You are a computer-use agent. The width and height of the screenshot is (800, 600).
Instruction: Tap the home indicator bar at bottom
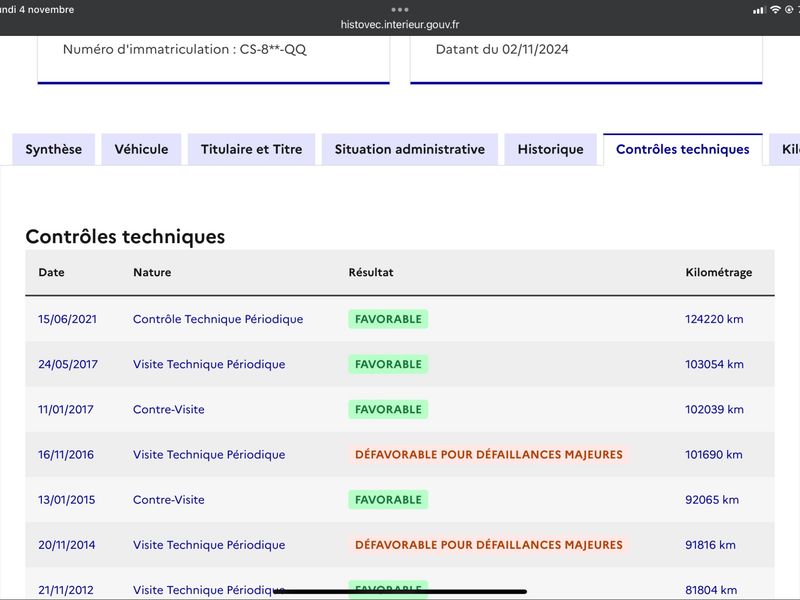click(400, 591)
